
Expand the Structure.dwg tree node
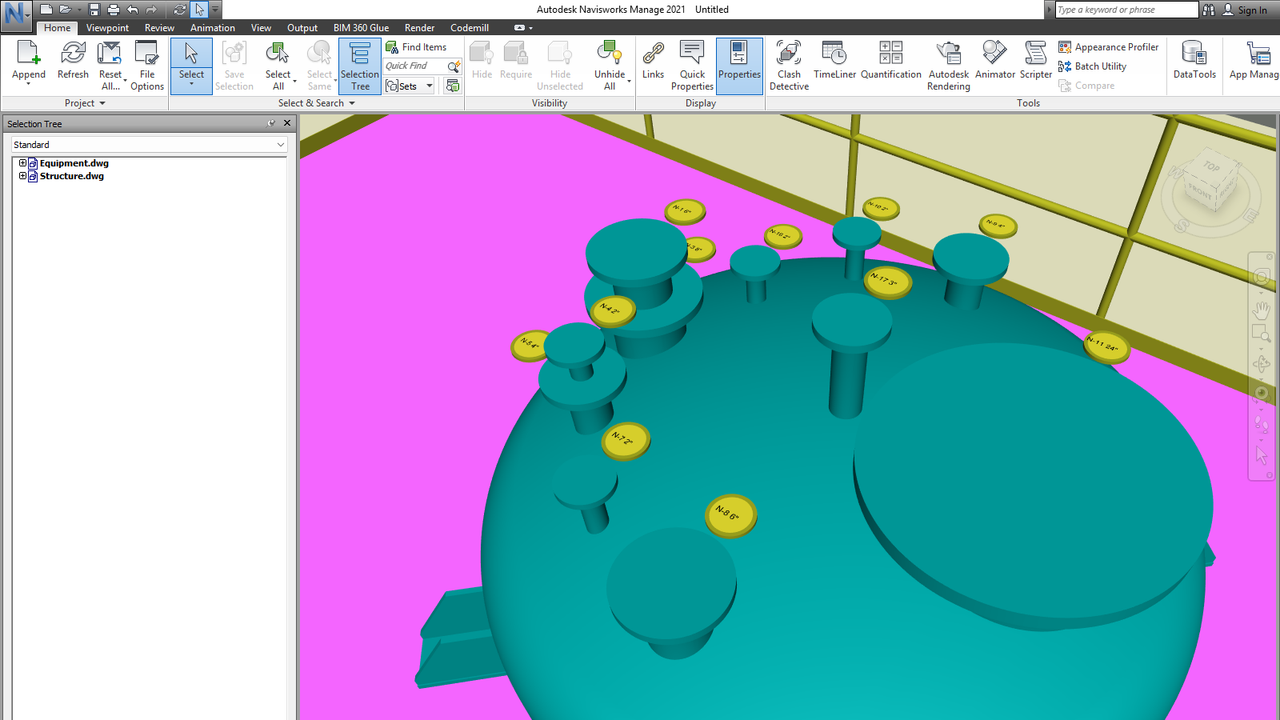click(x=22, y=176)
